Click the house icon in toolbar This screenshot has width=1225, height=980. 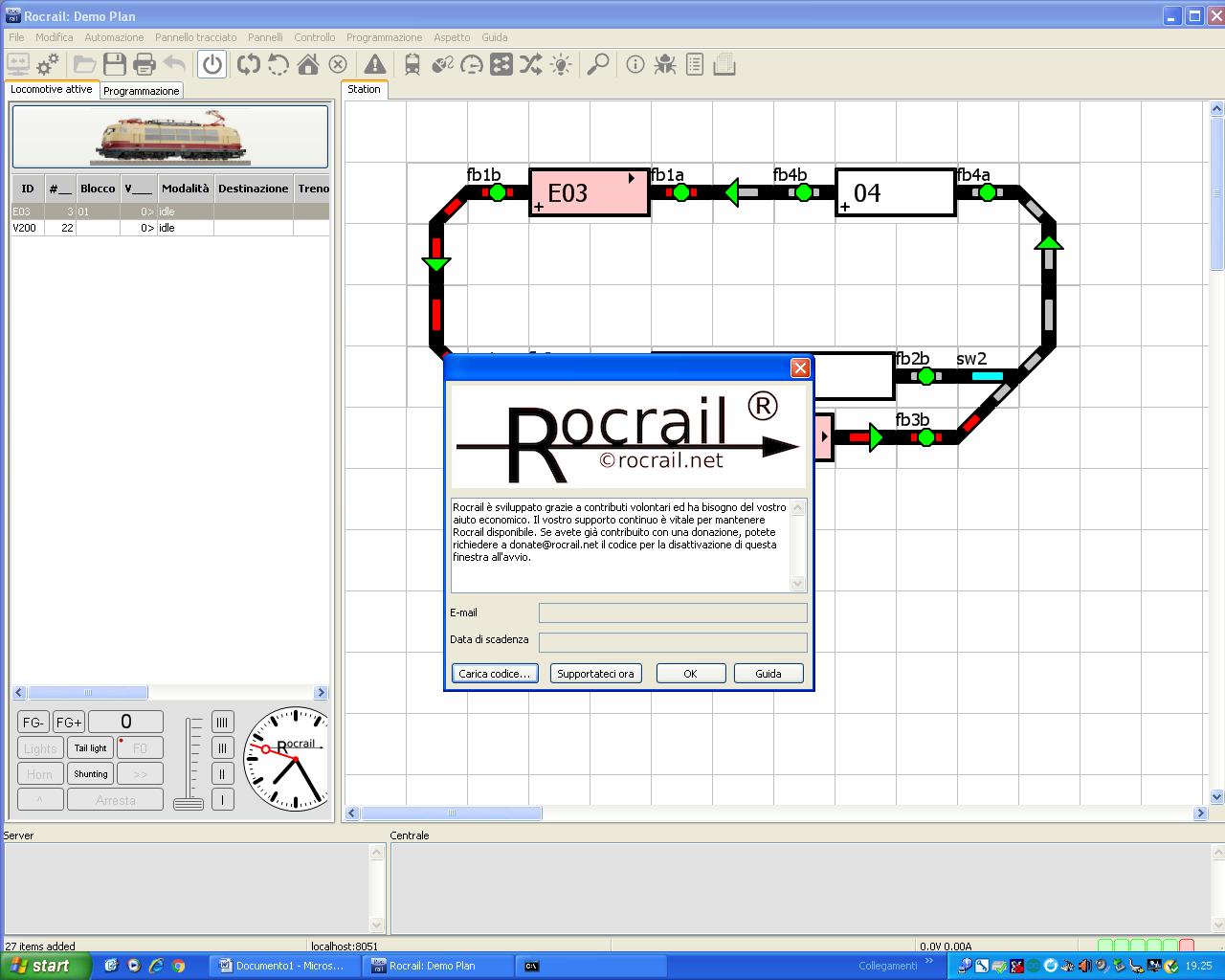click(x=308, y=64)
